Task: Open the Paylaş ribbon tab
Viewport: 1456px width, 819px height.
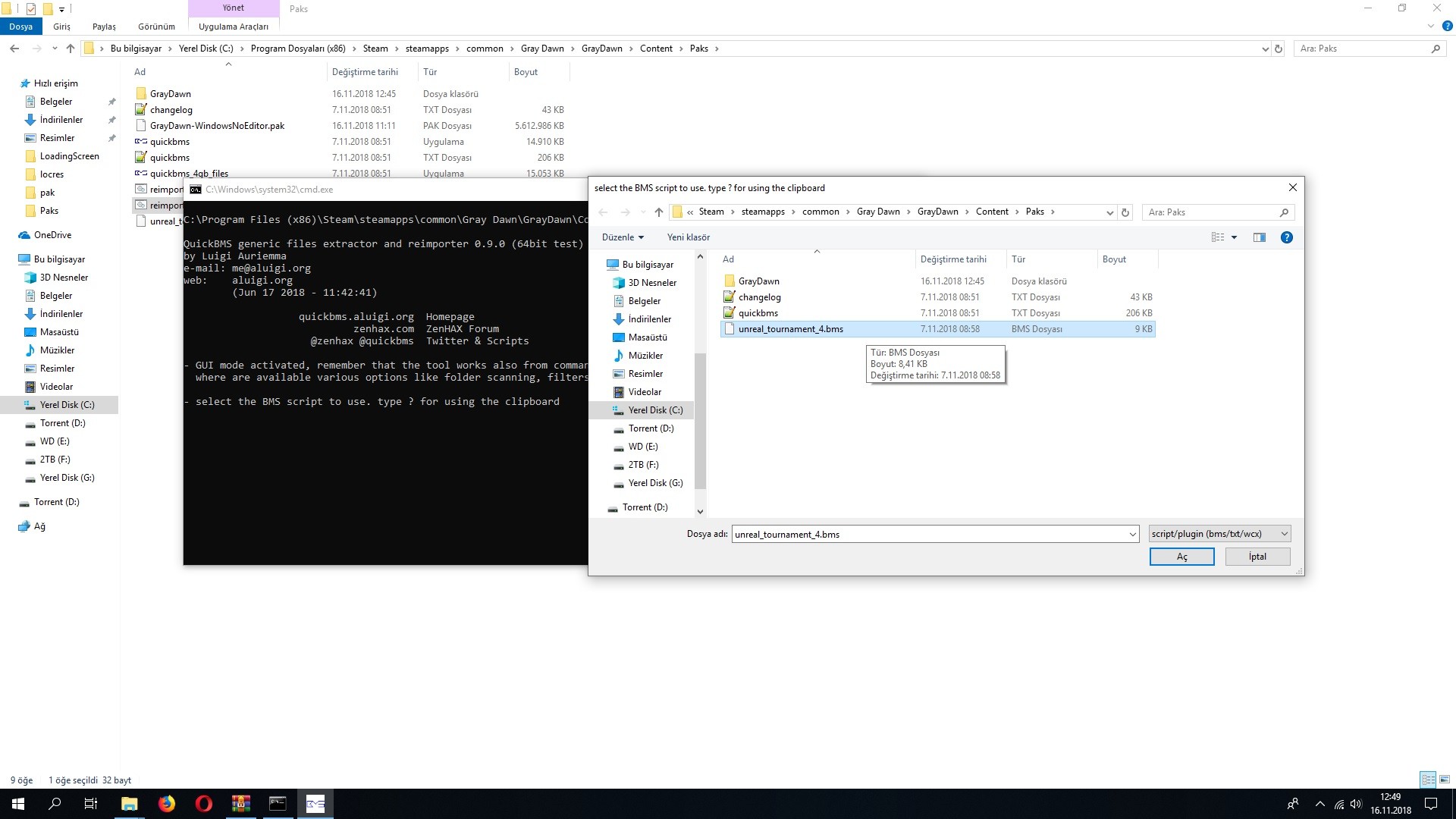Action: pos(104,27)
